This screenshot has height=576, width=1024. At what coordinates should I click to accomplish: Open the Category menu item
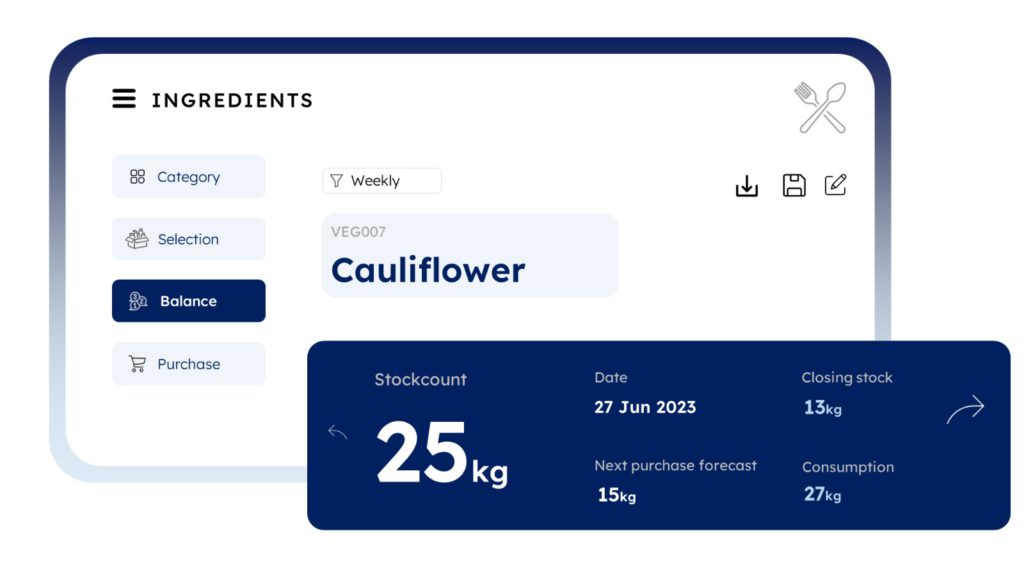188,177
